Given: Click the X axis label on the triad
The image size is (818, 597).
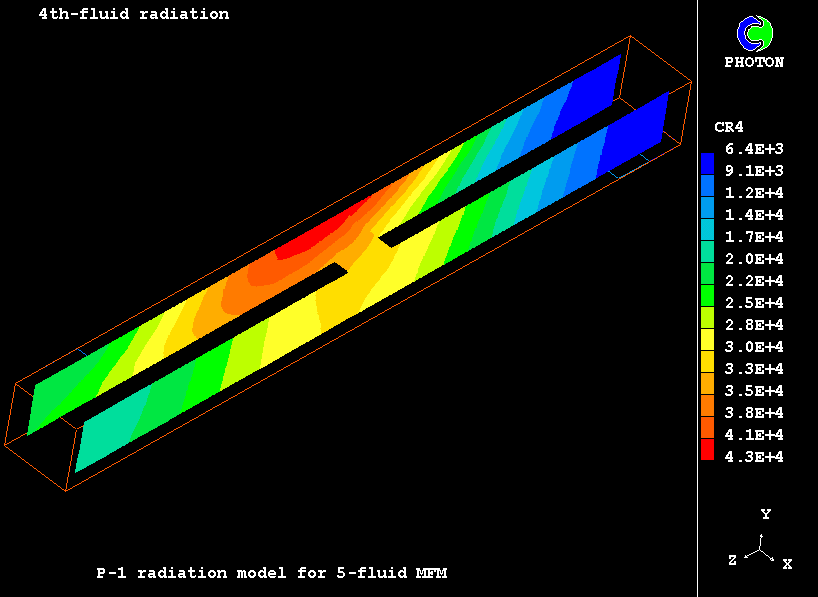Looking at the screenshot, I should point(787,564).
